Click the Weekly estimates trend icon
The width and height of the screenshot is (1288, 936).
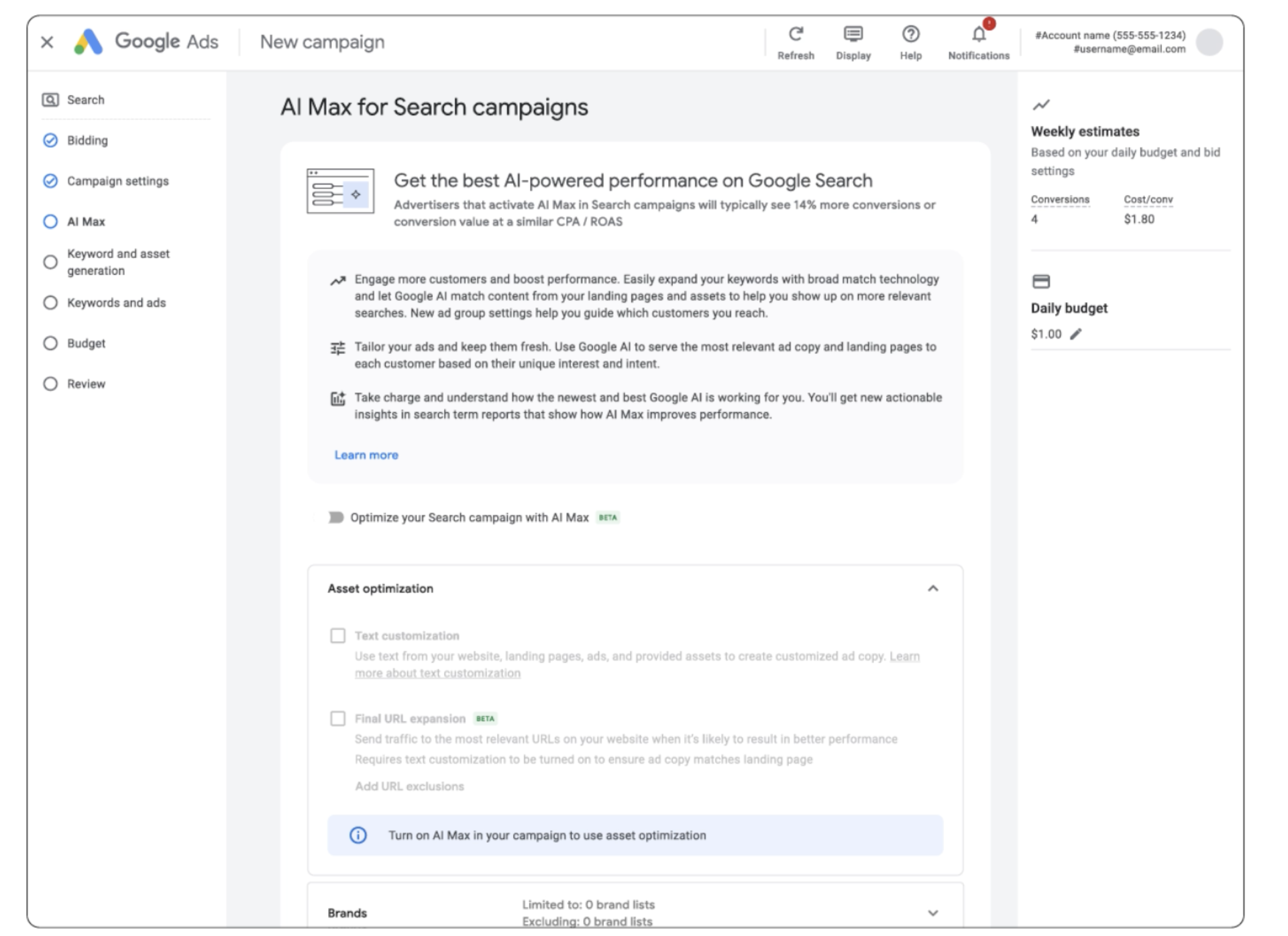tap(1040, 105)
